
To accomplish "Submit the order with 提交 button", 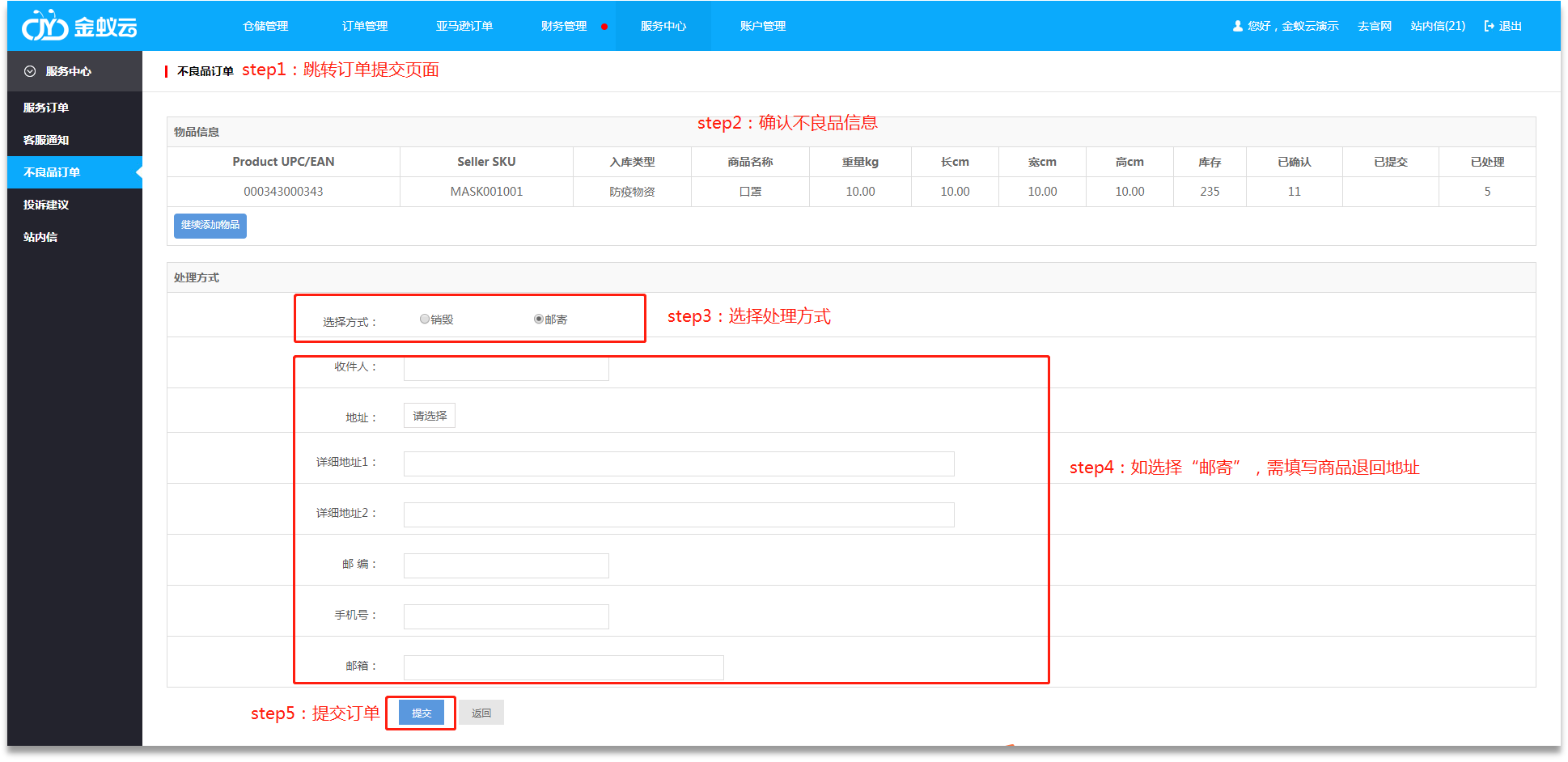I will pos(422,713).
